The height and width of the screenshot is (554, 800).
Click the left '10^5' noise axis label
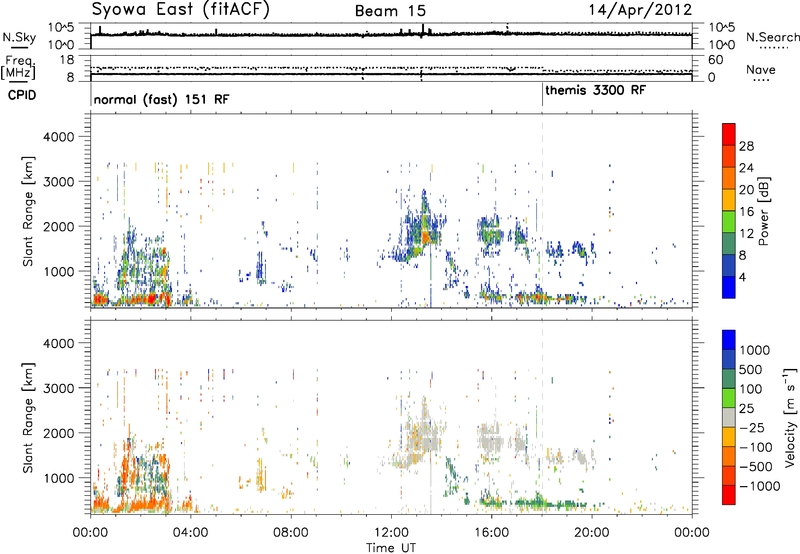click(x=61, y=28)
